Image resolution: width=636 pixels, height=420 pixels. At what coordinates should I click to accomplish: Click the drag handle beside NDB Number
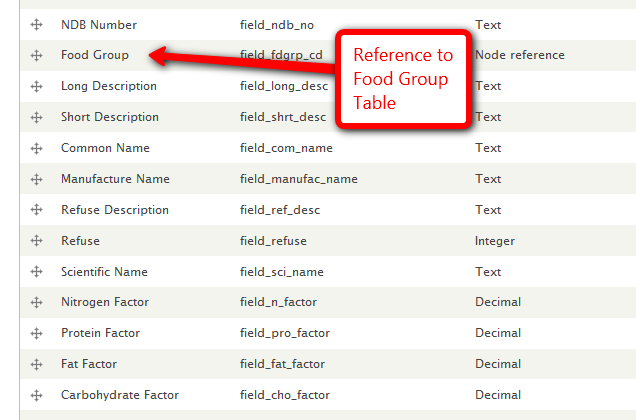point(37,24)
